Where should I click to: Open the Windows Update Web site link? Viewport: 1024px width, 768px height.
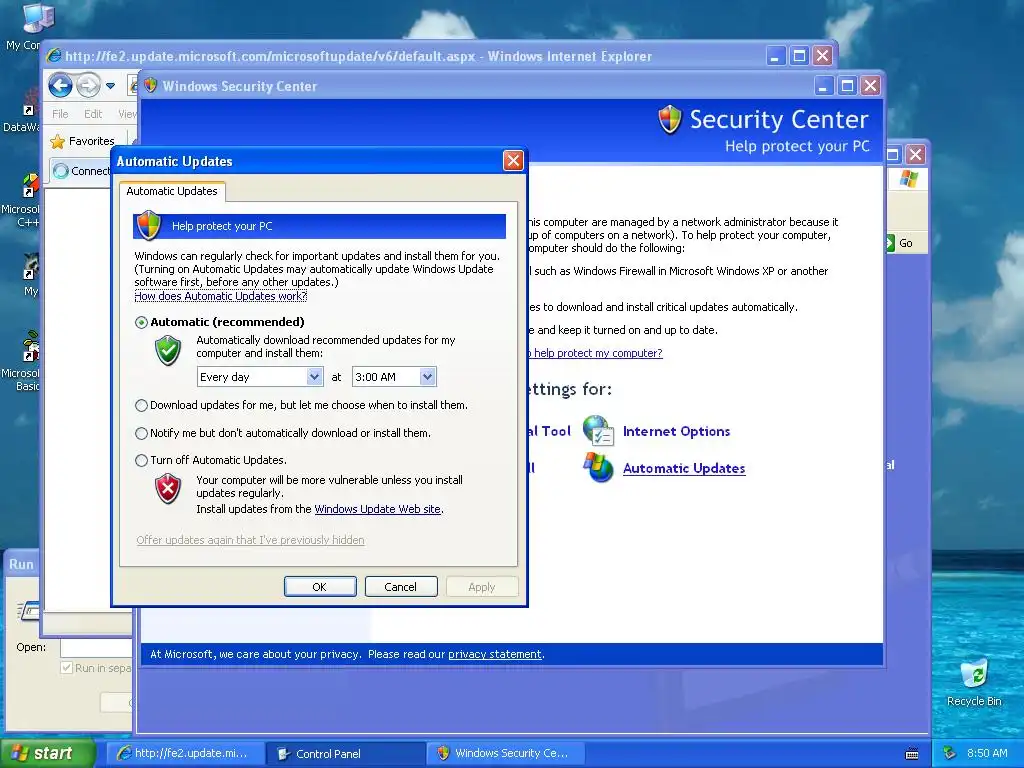377,509
